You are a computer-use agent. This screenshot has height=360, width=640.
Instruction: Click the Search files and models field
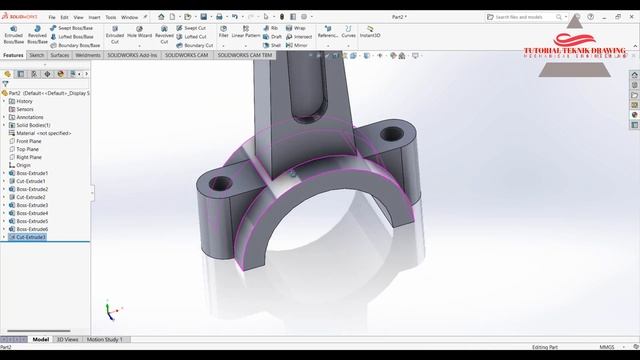[x=525, y=17]
